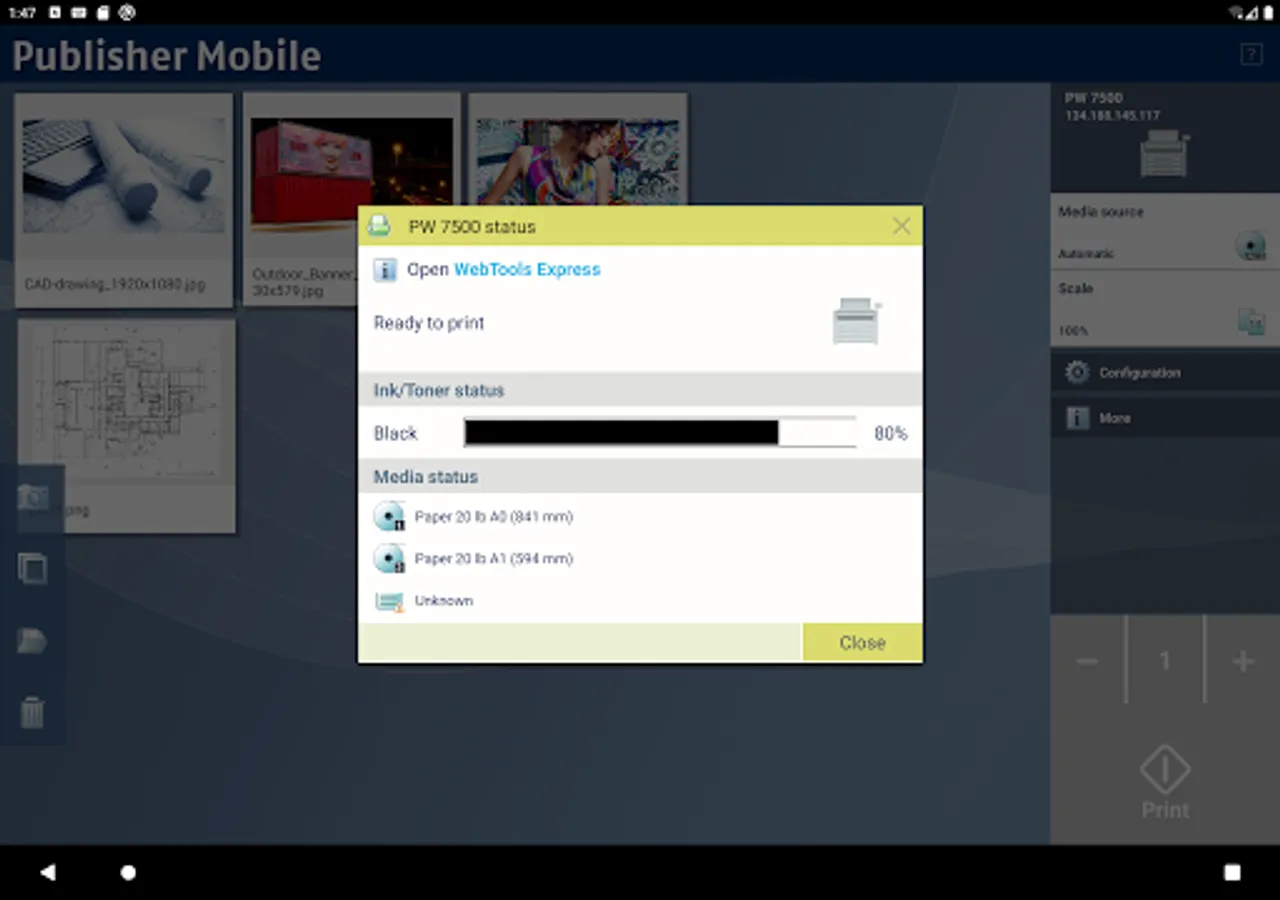Increase copies with plus button
The width and height of the screenshot is (1280, 900).
[x=1243, y=661]
